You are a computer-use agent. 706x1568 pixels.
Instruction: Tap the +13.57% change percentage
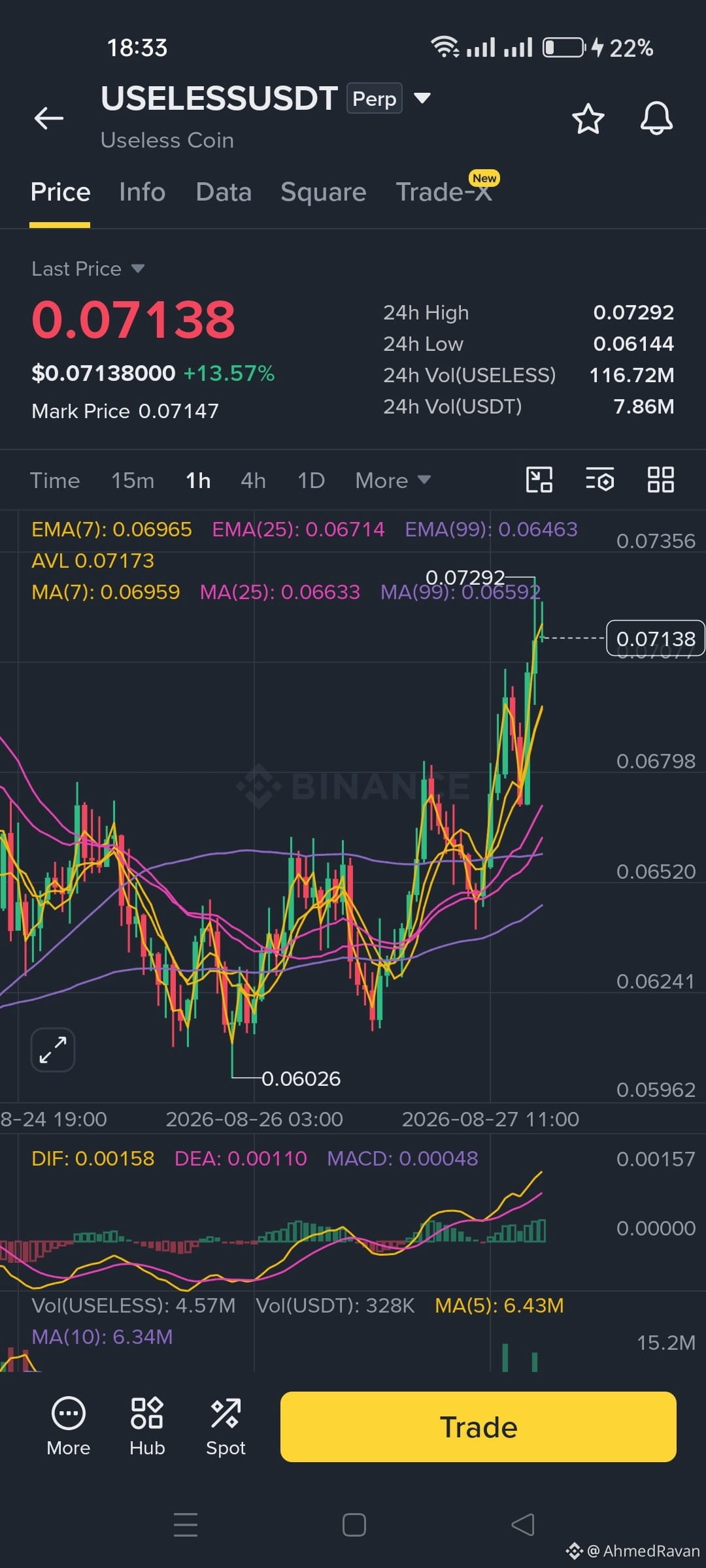[229, 373]
